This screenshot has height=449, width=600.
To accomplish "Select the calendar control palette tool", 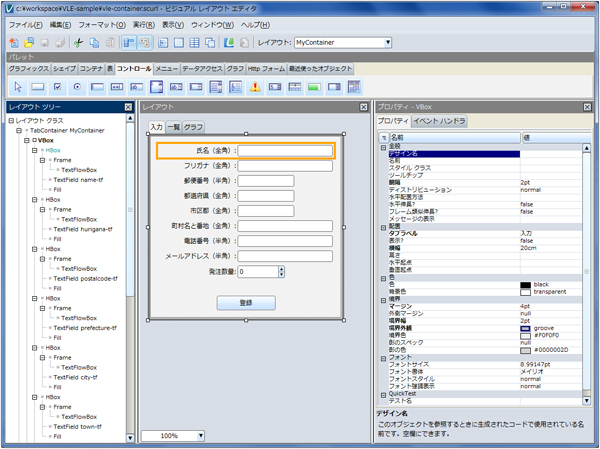I will (354, 87).
